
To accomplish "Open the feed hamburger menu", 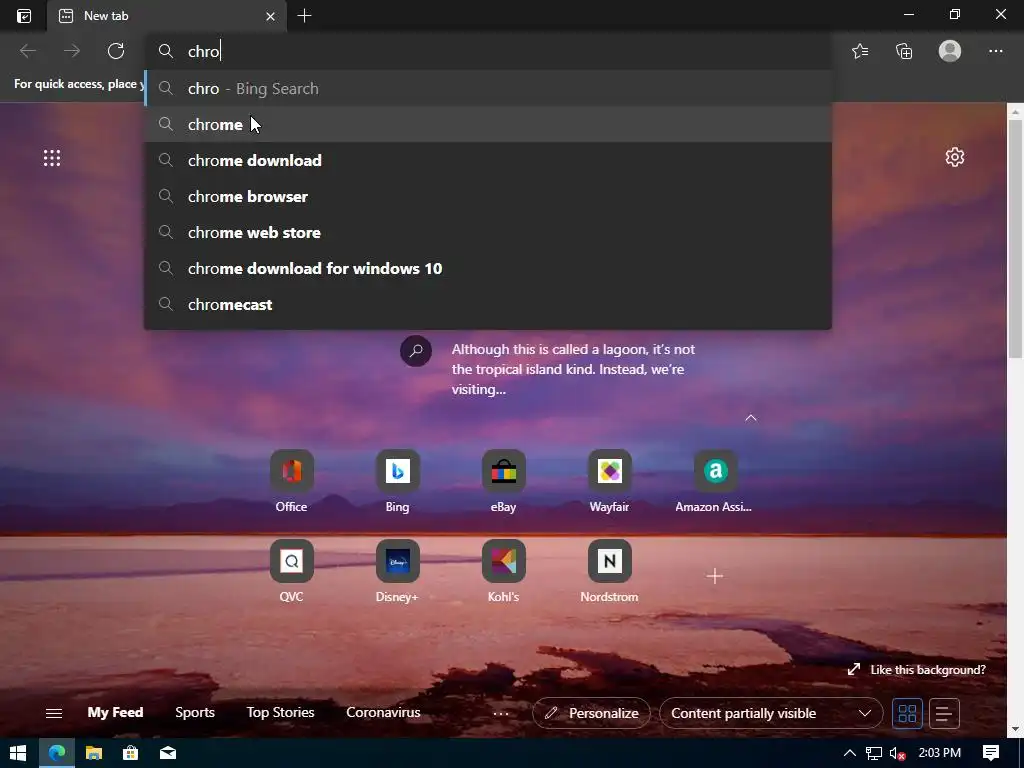I will tap(54, 713).
